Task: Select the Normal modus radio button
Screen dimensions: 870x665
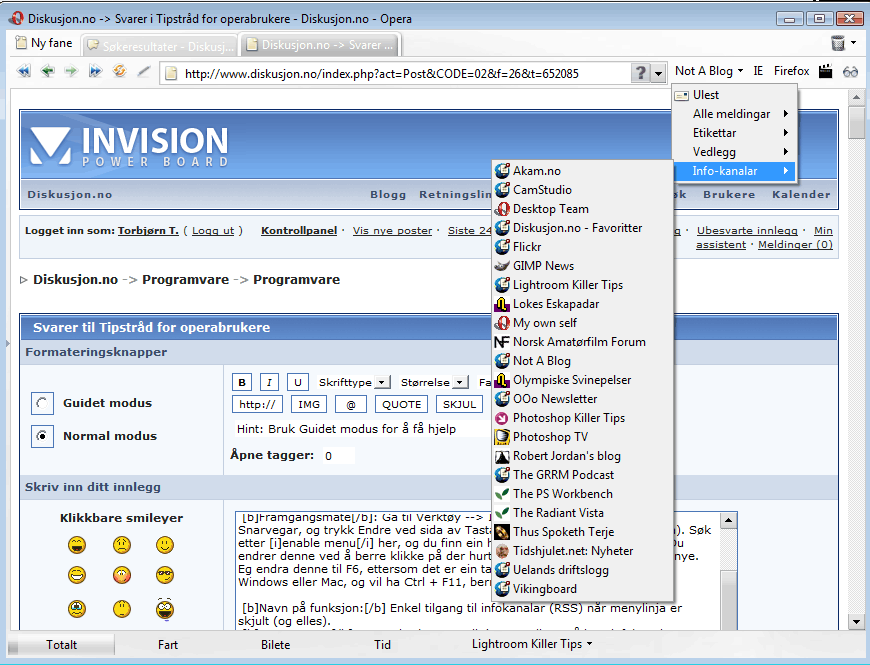Action: coord(42,436)
